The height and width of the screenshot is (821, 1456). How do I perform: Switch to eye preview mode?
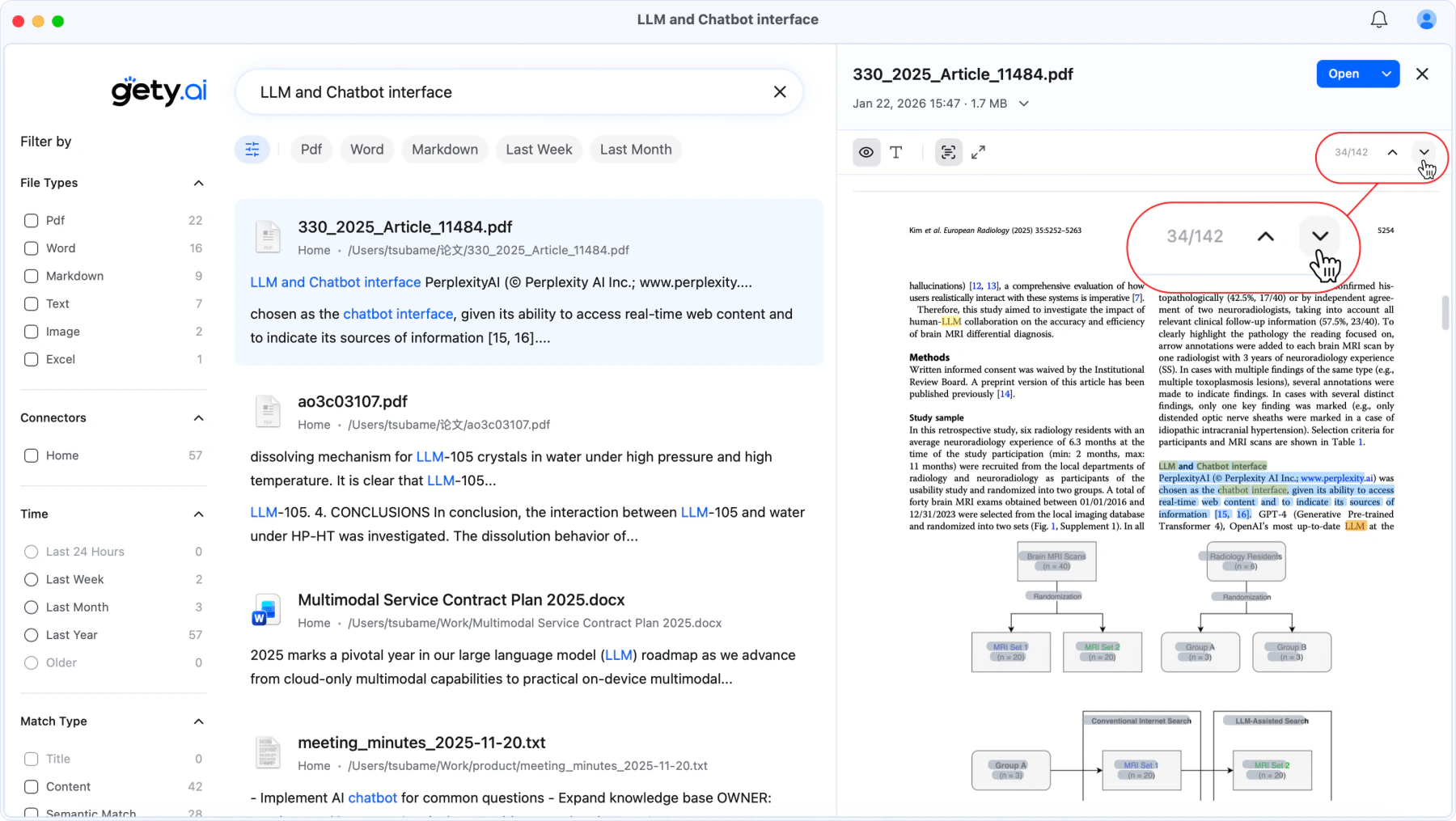(866, 152)
